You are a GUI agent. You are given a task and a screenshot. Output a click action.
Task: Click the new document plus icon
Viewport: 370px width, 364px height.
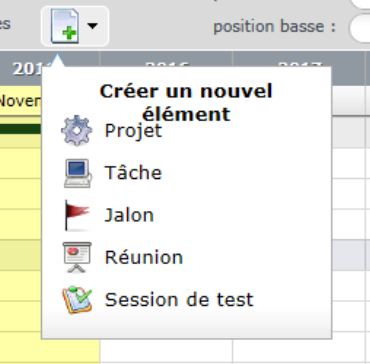tap(65, 26)
